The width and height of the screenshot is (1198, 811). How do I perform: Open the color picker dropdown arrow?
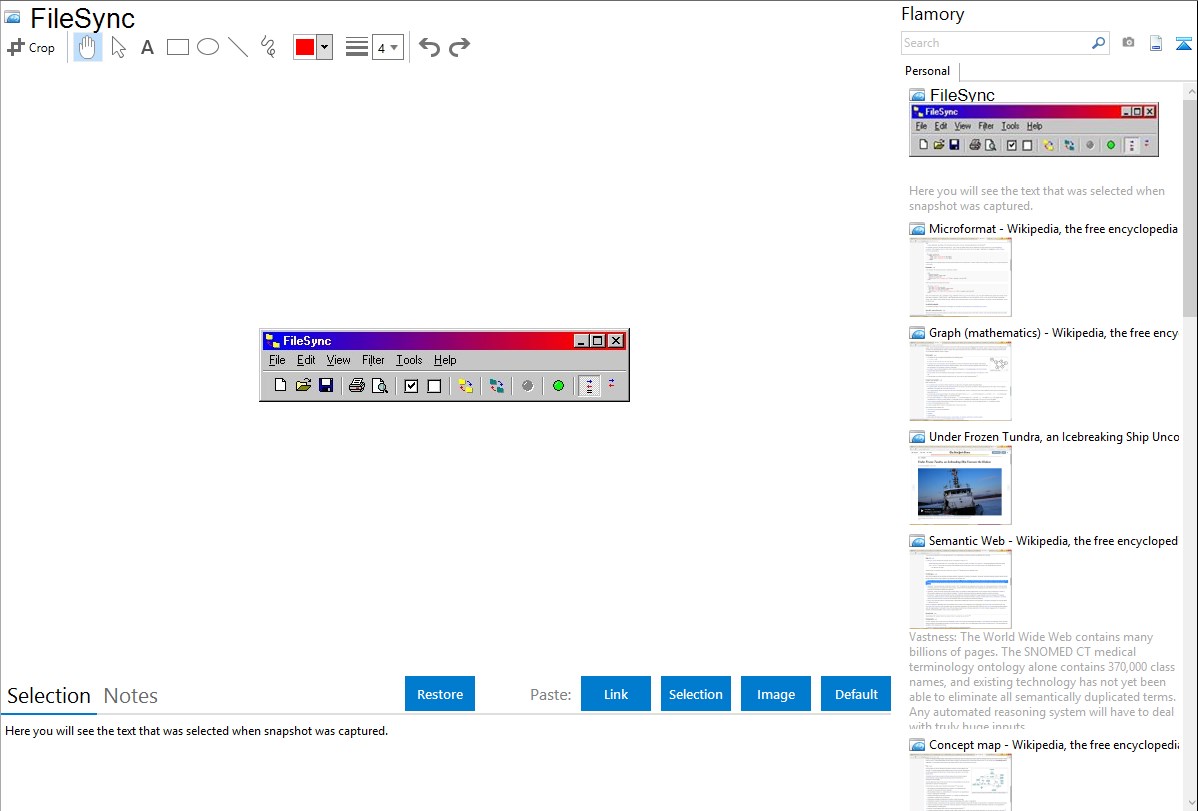(324, 47)
